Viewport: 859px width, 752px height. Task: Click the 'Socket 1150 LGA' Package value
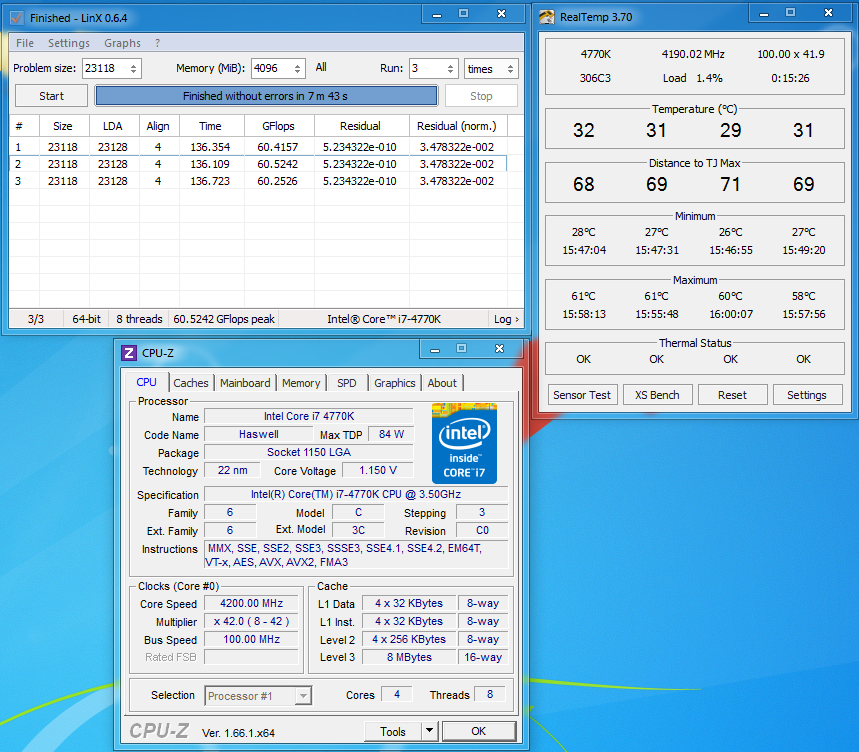[308, 452]
